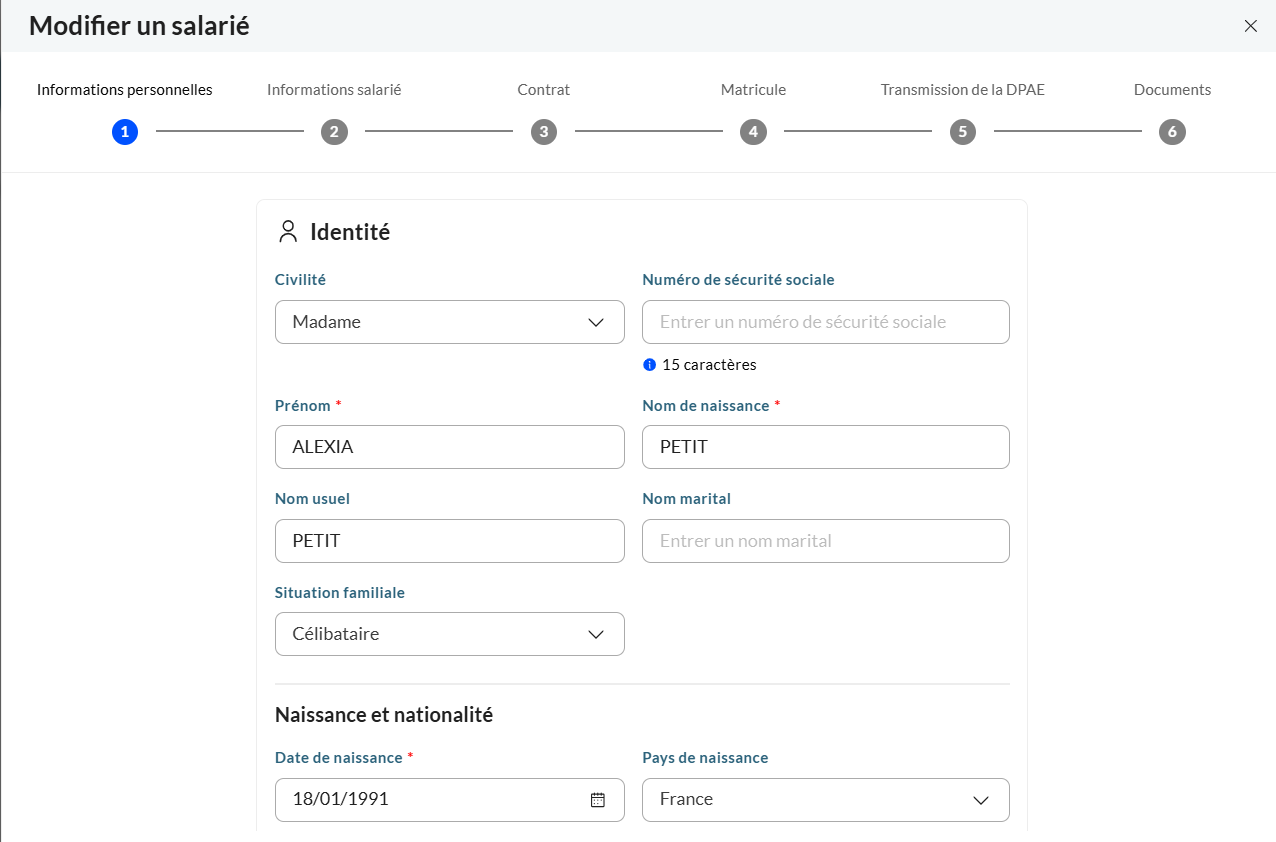Select the Documents step label
Screen dimensions: 1276x842
point(1172,90)
